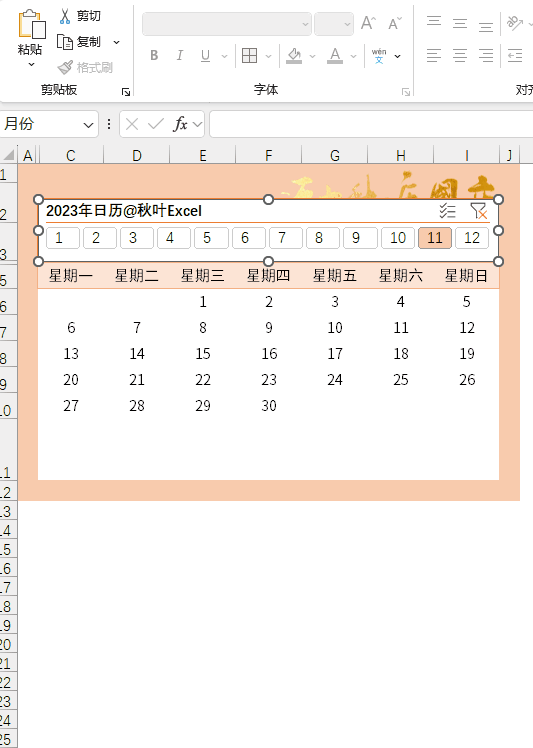Select month 1 in slicer
The image size is (533, 748).
pyautogui.click(x=63, y=238)
